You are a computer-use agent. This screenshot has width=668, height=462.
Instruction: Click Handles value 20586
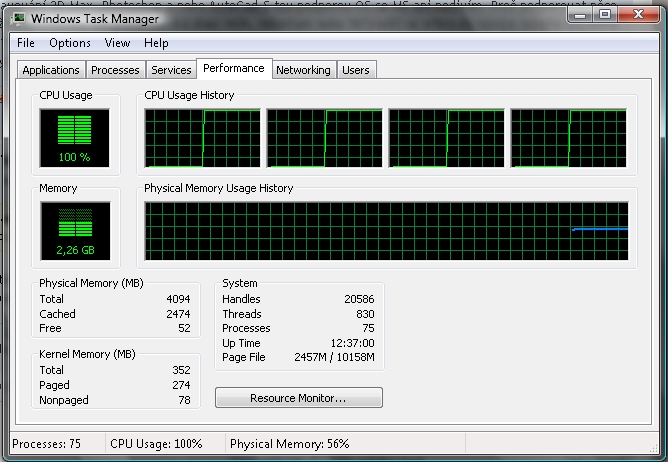point(359,299)
